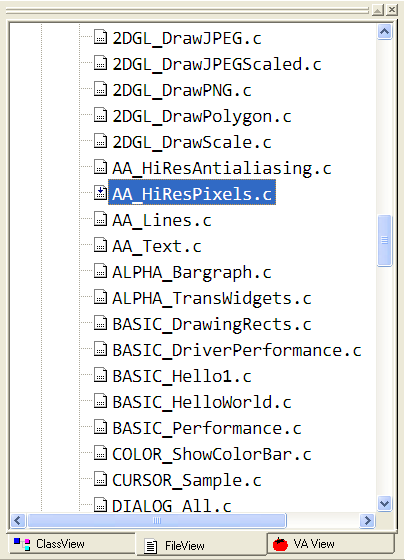The height and width of the screenshot is (560, 405).
Task: Select AA_HiResAntialiasing.c in the tree
Action: tap(222, 168)
